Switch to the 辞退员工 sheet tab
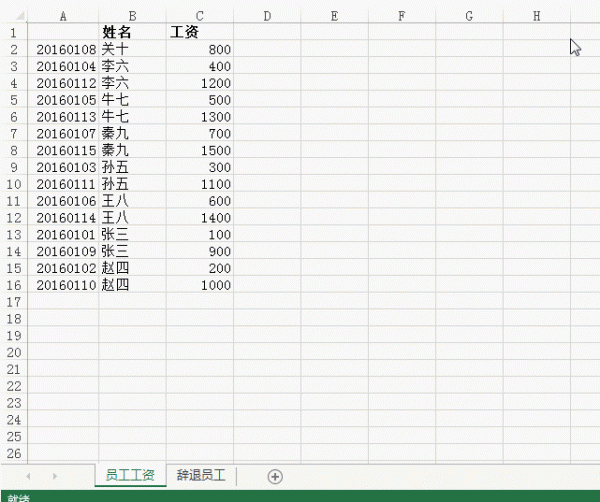The image size is (600, 502). (x=201, y=476)
